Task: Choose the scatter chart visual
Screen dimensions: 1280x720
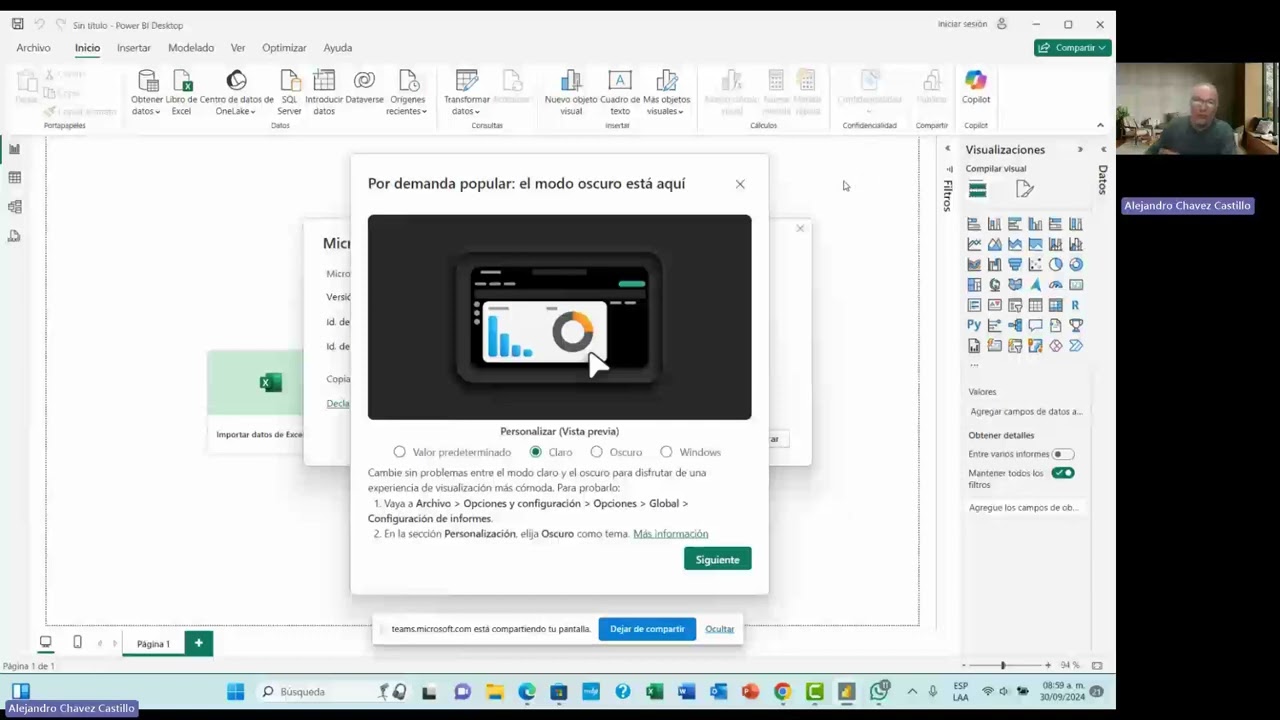Action: point(1035,265)
